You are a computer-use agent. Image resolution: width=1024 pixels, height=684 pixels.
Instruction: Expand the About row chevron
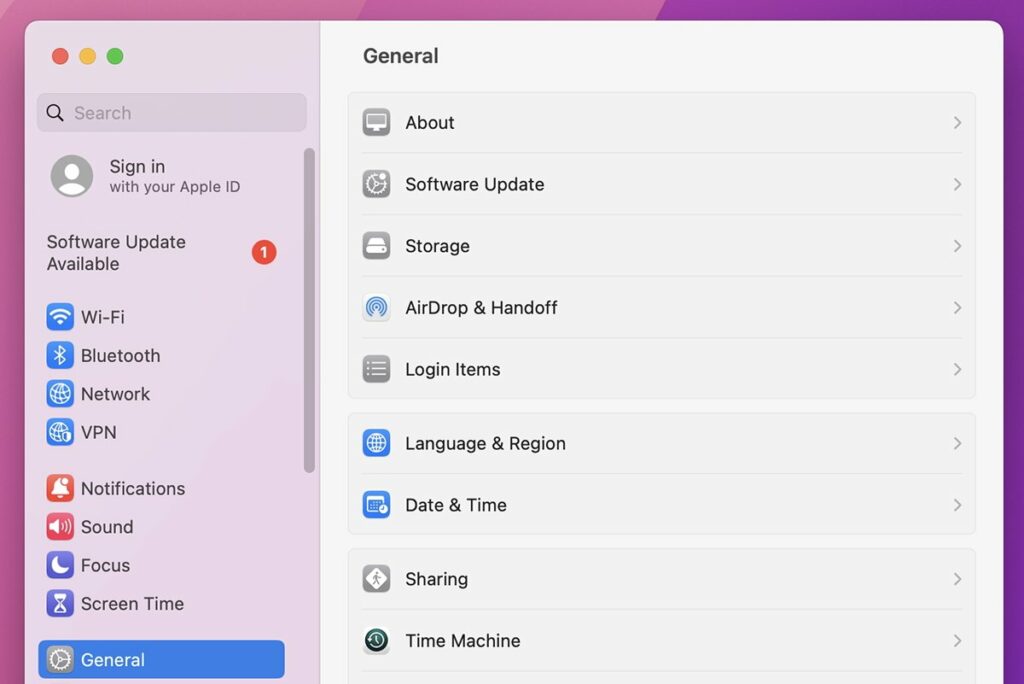point(957,123)
